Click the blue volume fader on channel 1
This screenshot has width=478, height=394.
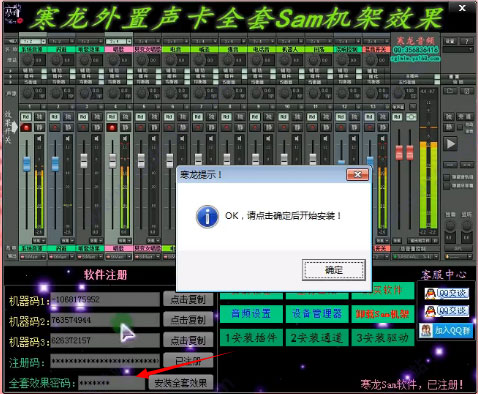tap(27, 164)
